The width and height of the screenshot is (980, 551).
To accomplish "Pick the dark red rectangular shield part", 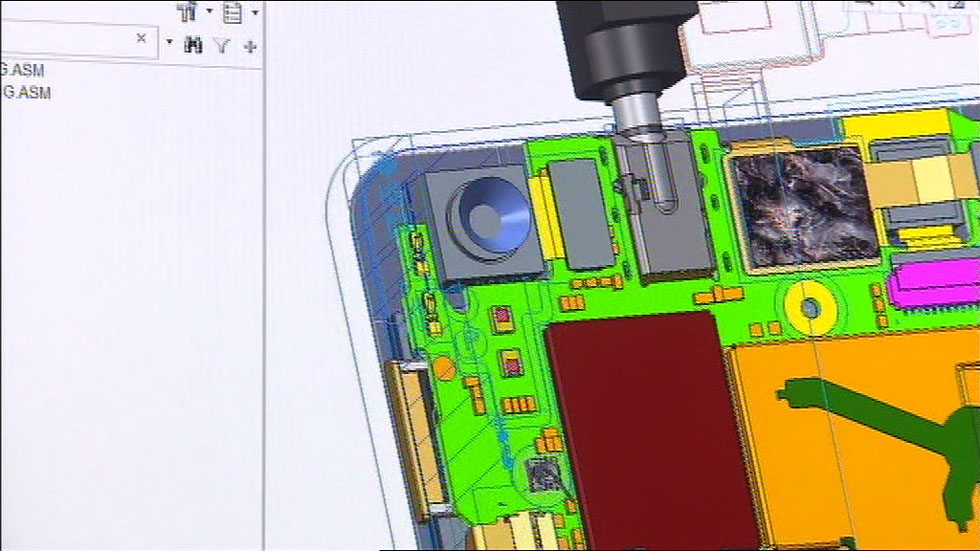I will (x=640, y=430).
